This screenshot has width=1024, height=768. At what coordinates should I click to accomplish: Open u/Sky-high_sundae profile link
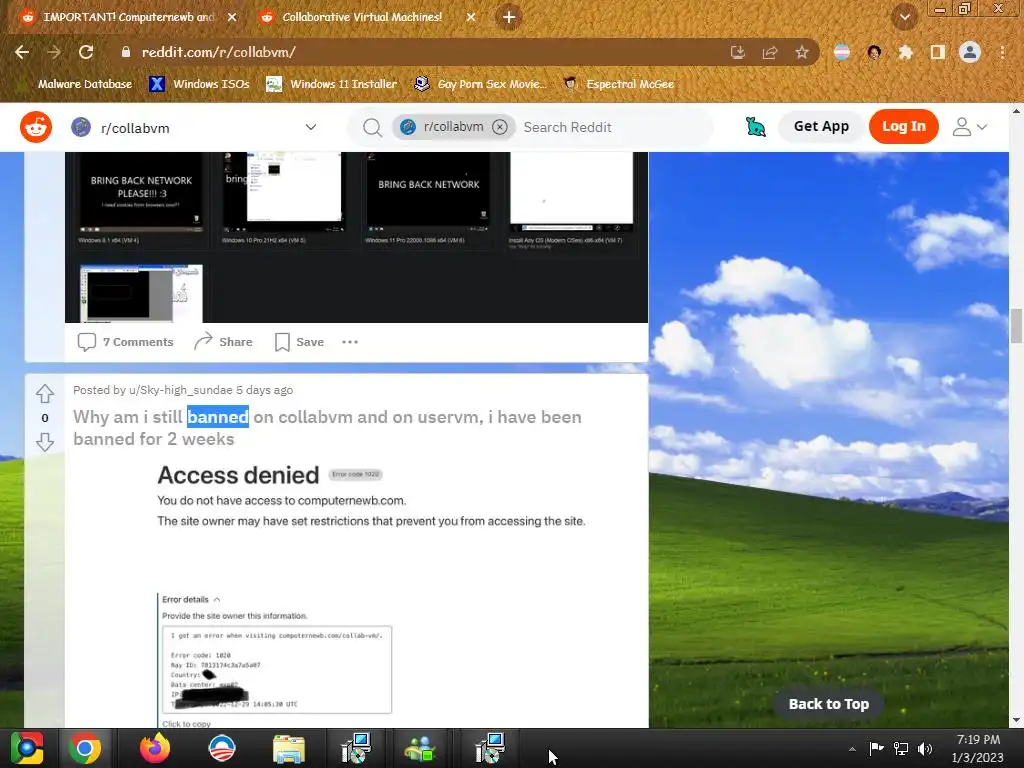[180, 390]
